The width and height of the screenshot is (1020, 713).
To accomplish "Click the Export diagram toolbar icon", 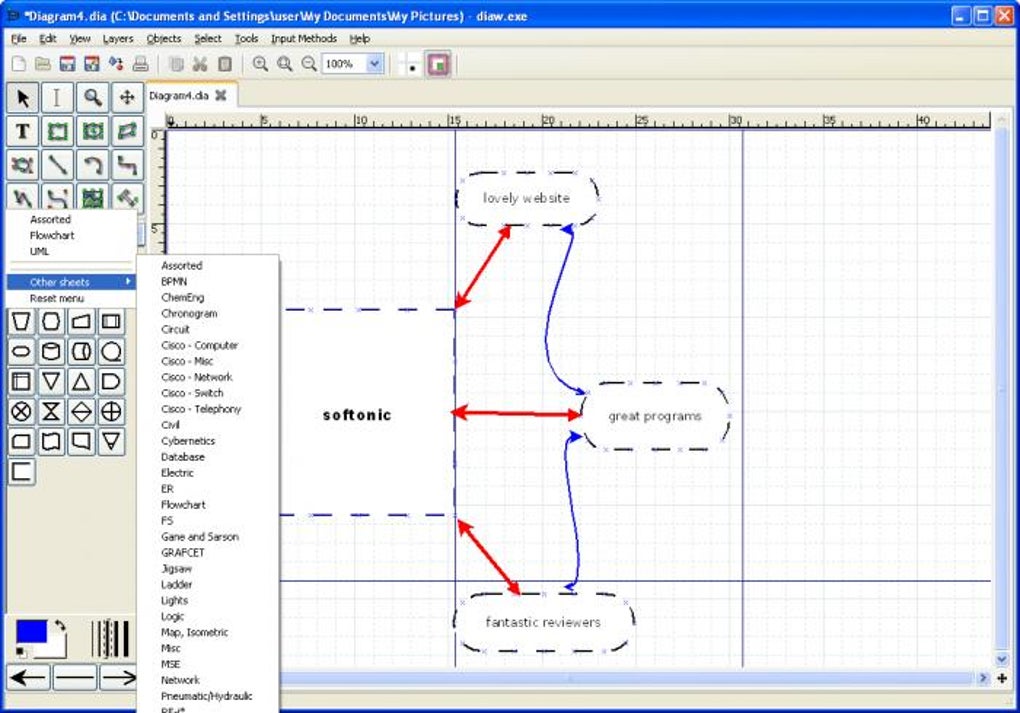I will [x=116, y=64].
